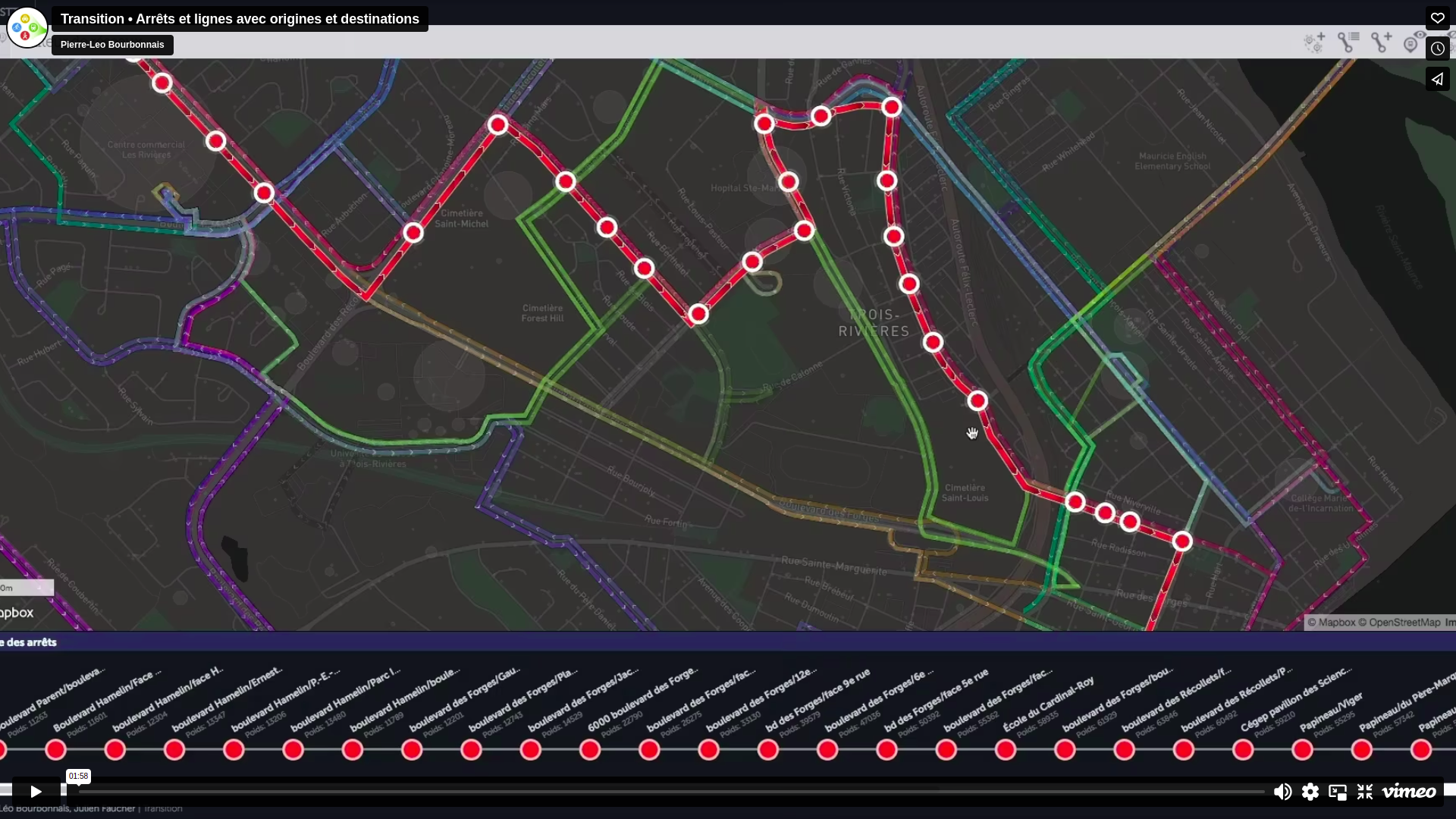This screenshot has height=819, width=1456.
Task: Select École du Cardinal-Roy stop node
Action: [x=1006, y=750]
